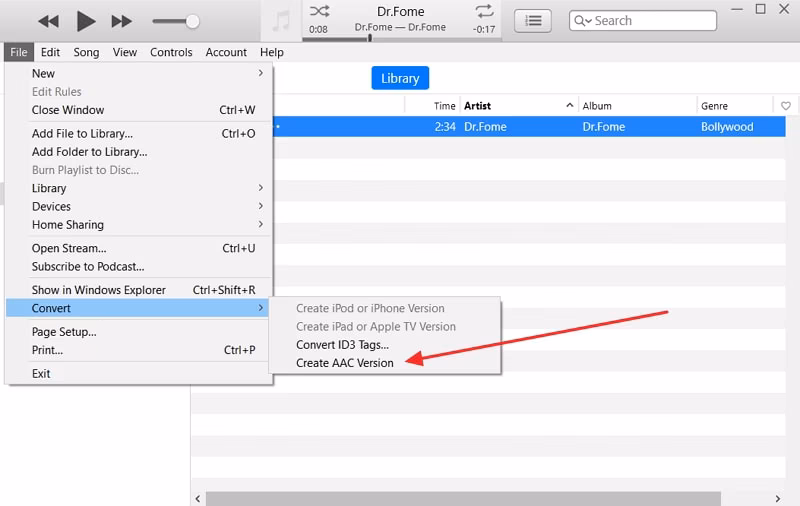Choose Add File to Library
This screenshot has width=800, height=506.
(x=138, y=134)
